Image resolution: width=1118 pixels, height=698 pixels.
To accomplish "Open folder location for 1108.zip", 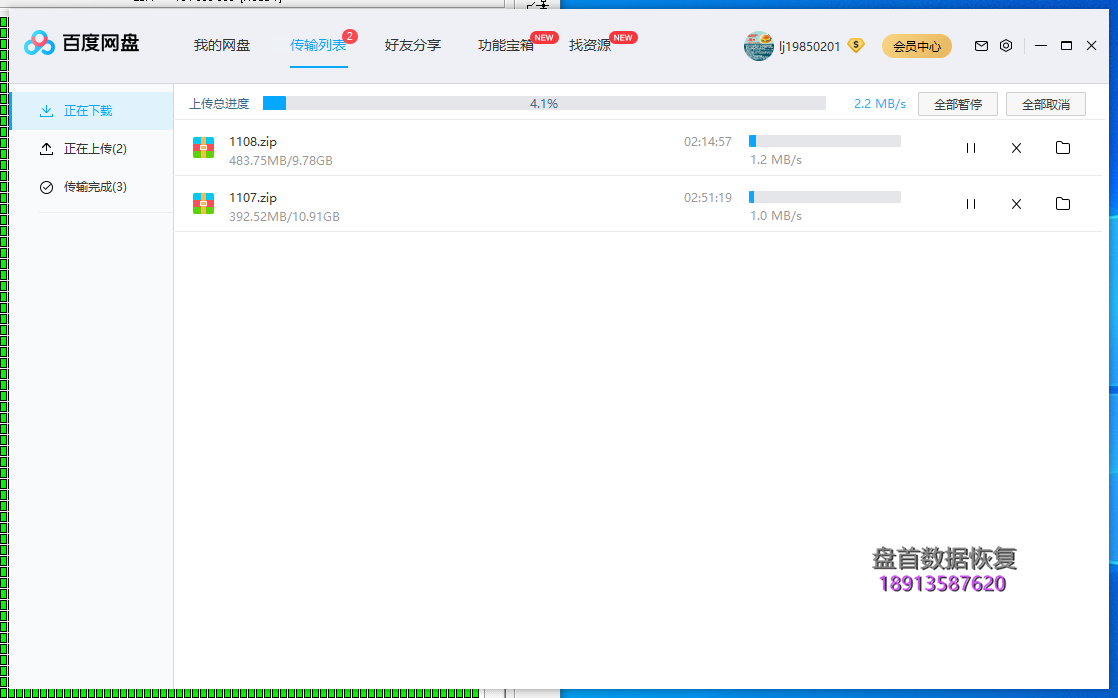I will [1062, 148].
